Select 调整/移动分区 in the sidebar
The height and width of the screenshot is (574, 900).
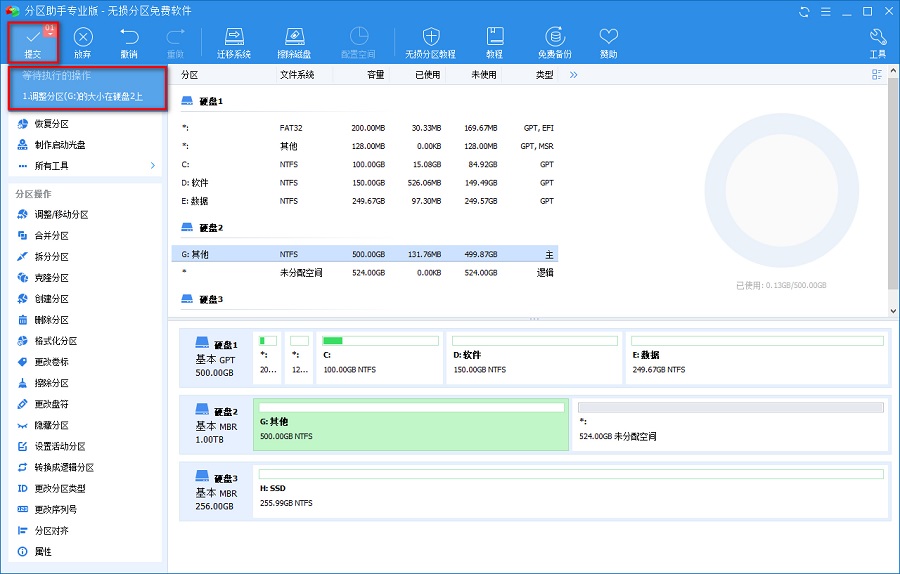tap(61, 215)
